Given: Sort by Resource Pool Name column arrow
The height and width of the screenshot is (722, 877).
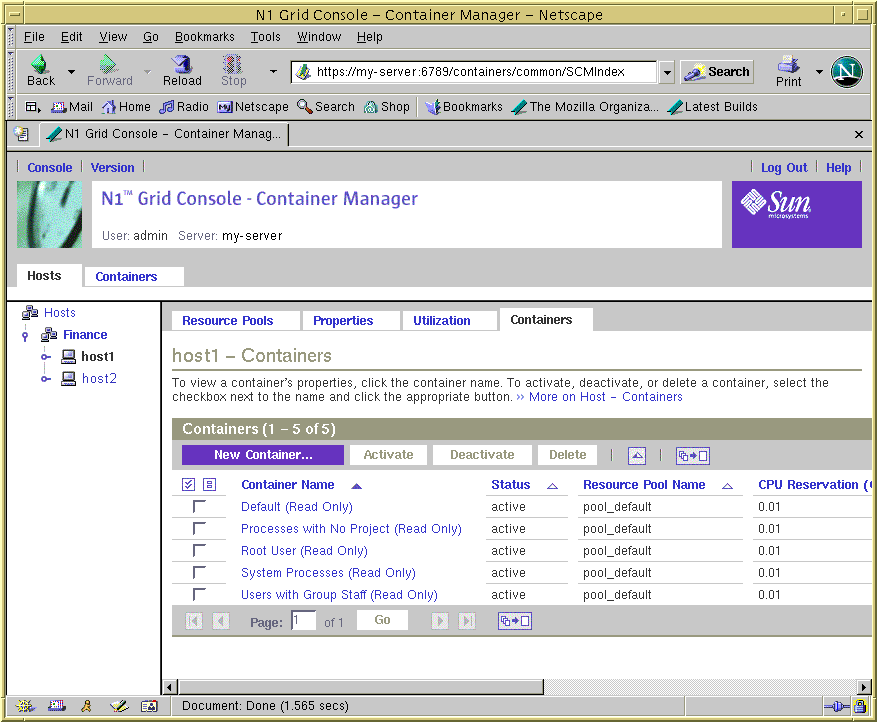Looking at the screenshot, I should 727,486.
